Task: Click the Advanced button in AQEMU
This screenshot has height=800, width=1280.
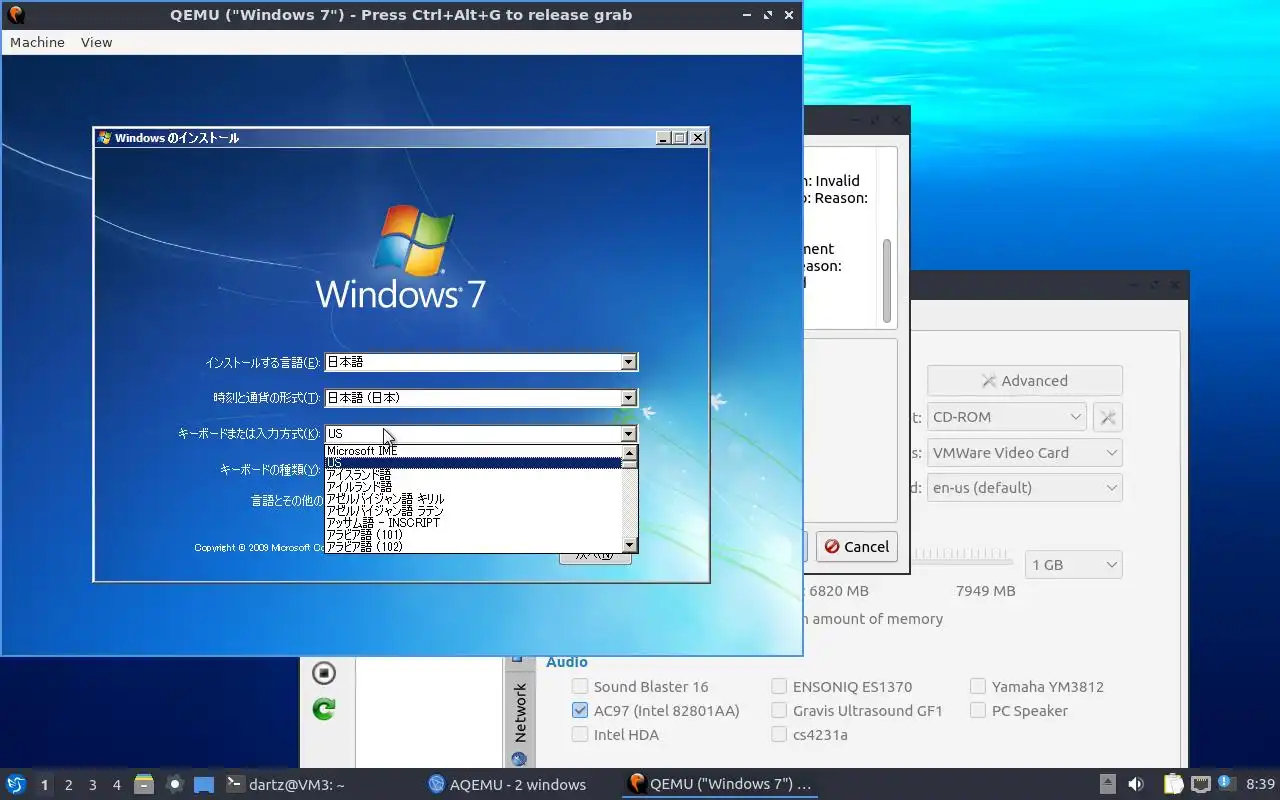Action: click(1024, 381)
